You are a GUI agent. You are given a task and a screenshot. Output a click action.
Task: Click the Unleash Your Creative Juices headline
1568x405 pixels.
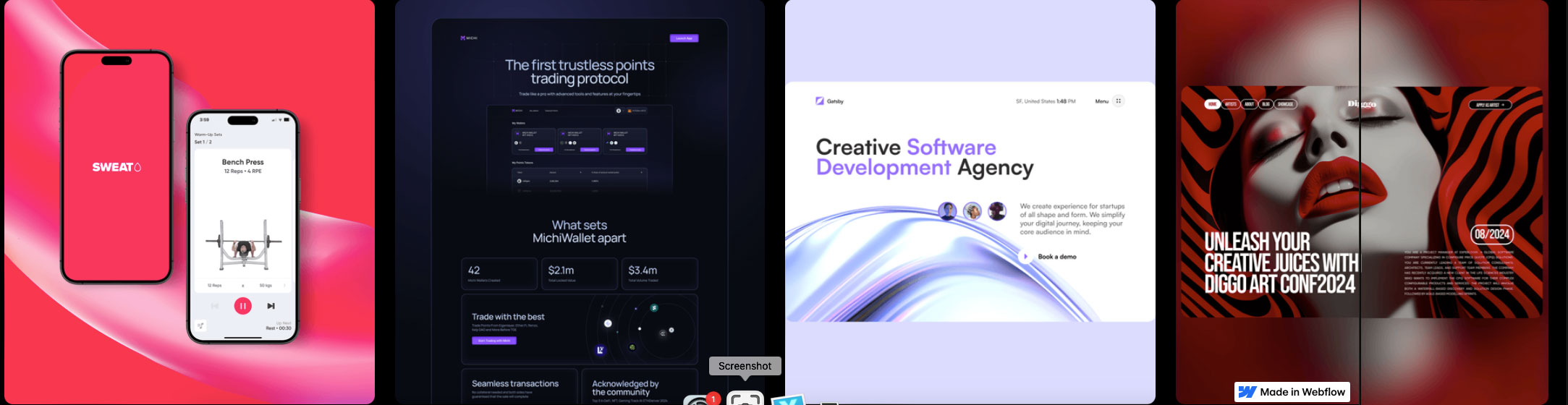[1281, 263]
